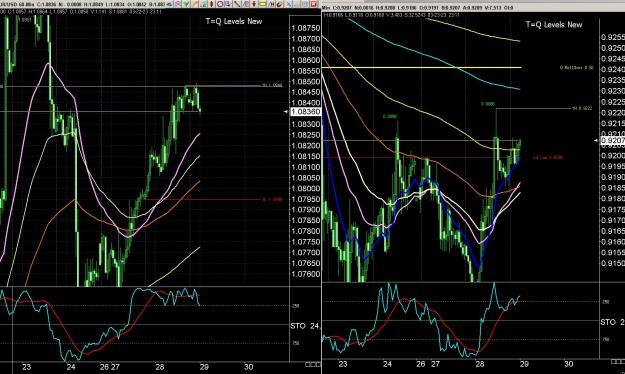Click the three small squares under left chart
Image resolution: width=625 pixels, height=374 pixels.
pos(313,364)
